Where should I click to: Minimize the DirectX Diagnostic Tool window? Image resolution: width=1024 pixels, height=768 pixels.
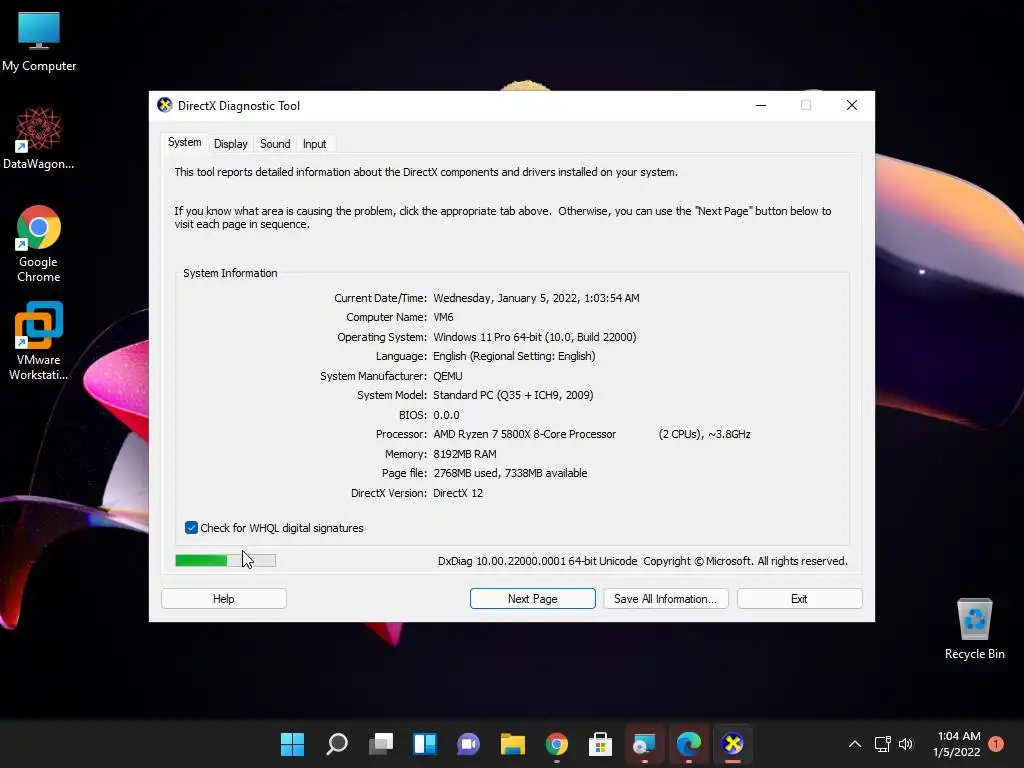[x=761, y=105]
